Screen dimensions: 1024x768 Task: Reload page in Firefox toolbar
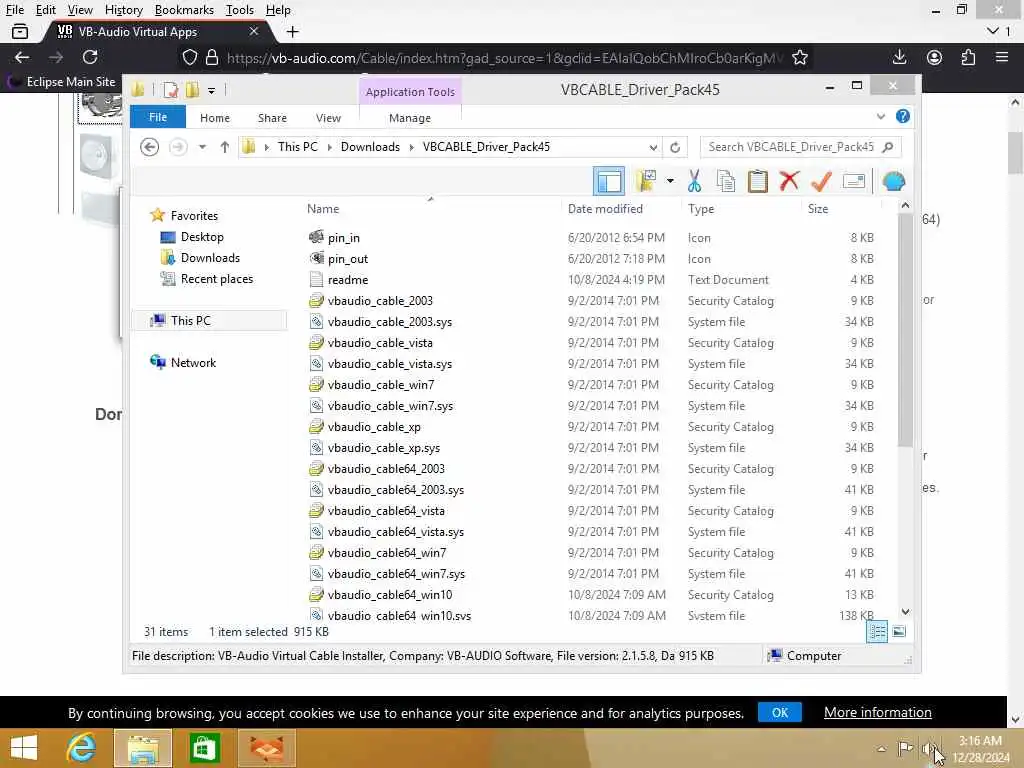[x=89, y=57]
